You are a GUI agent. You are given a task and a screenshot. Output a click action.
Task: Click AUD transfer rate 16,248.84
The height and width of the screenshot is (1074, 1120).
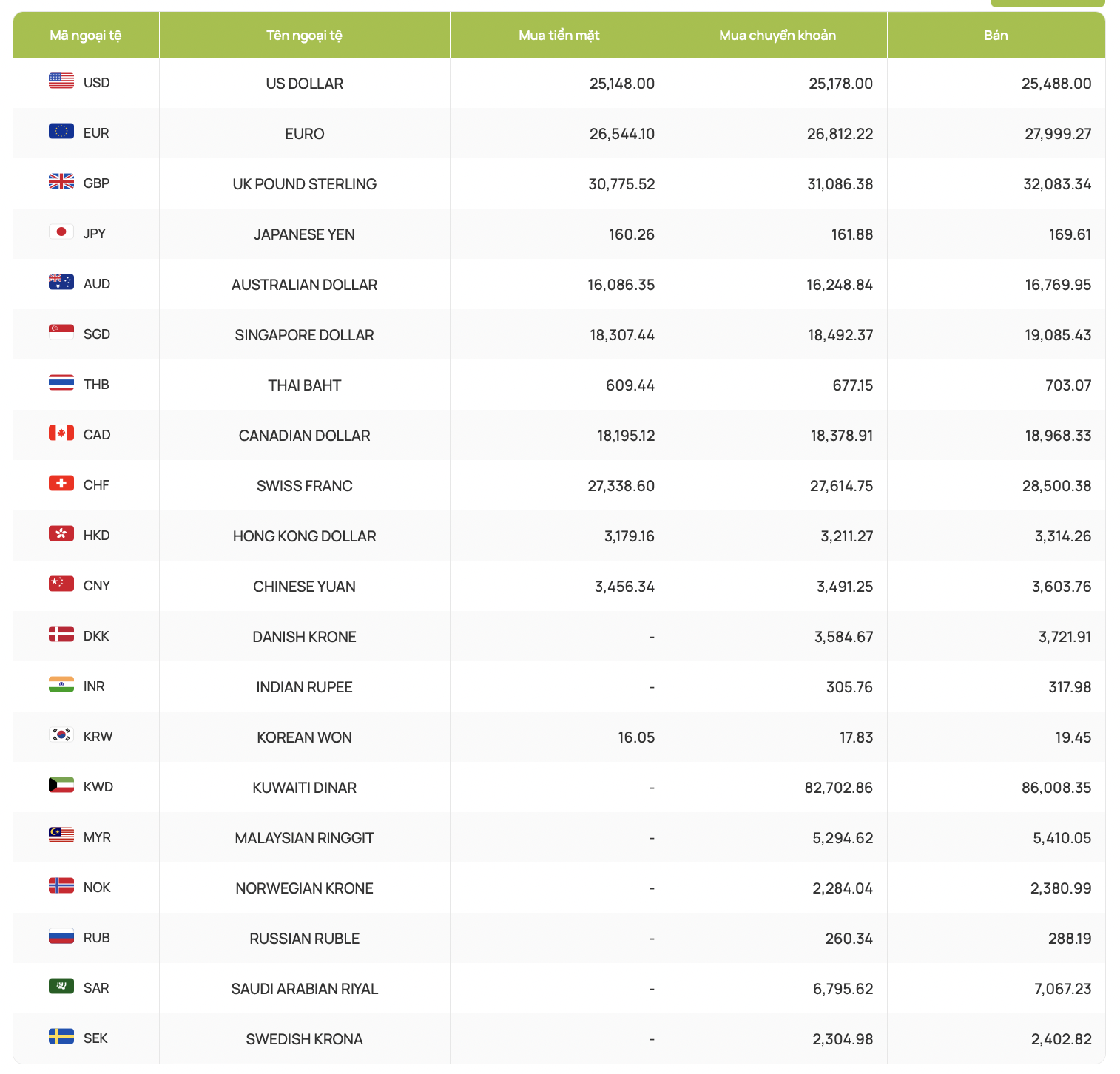[x=840, y=285]
